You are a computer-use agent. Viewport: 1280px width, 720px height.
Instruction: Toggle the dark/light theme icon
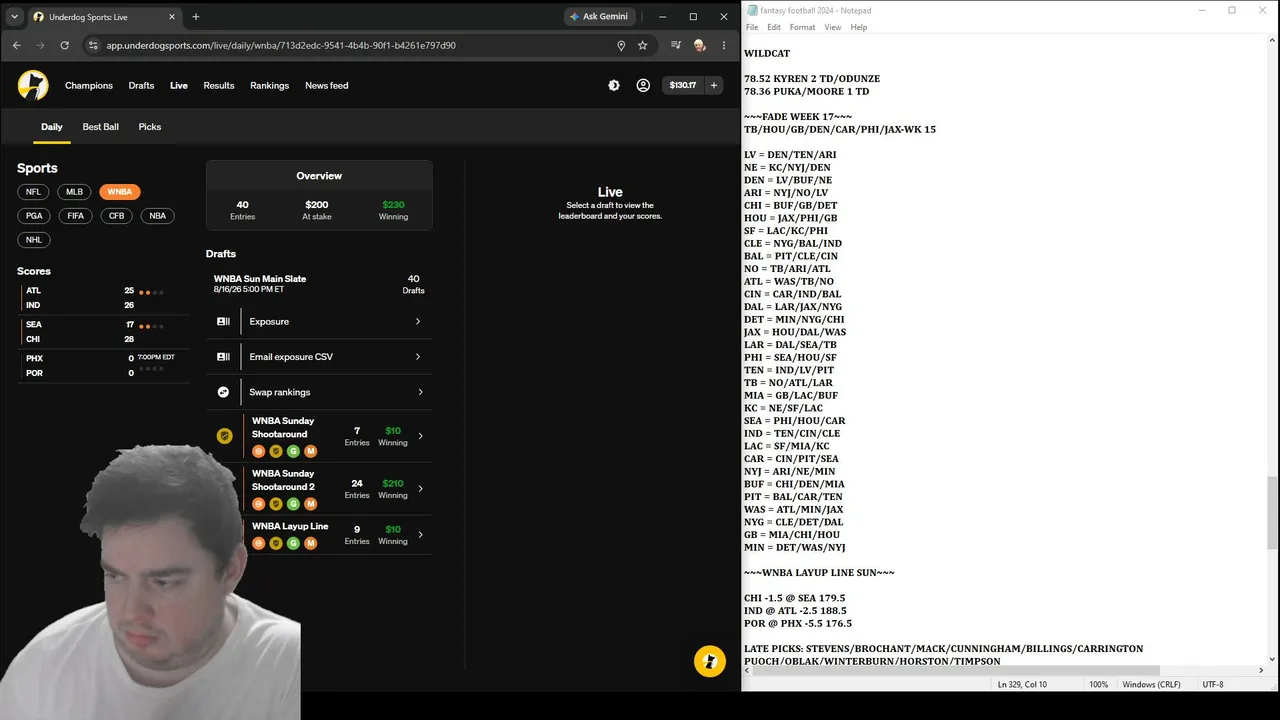point(614,85)
